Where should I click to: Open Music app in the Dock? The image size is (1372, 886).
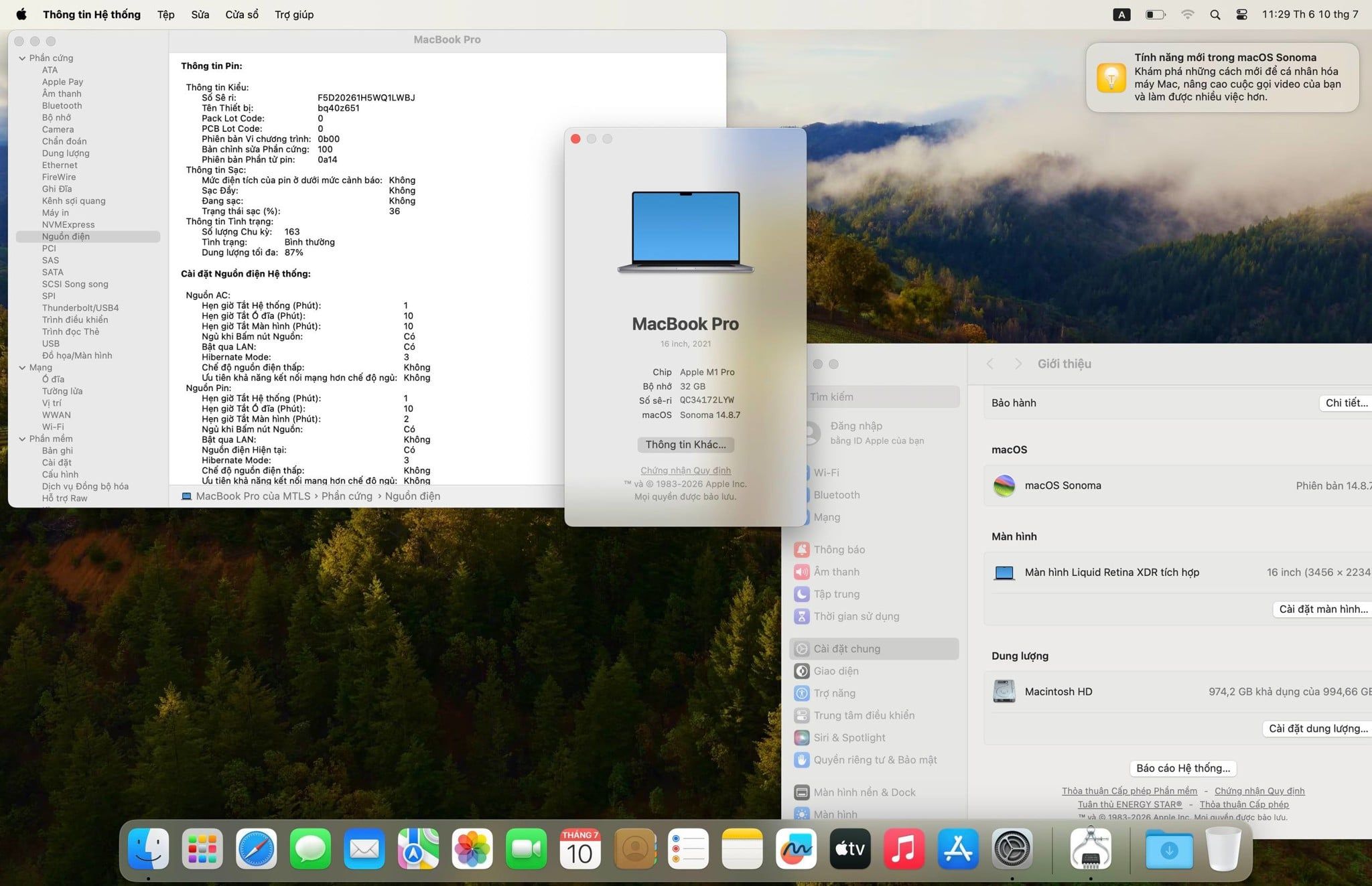[904, 848]
